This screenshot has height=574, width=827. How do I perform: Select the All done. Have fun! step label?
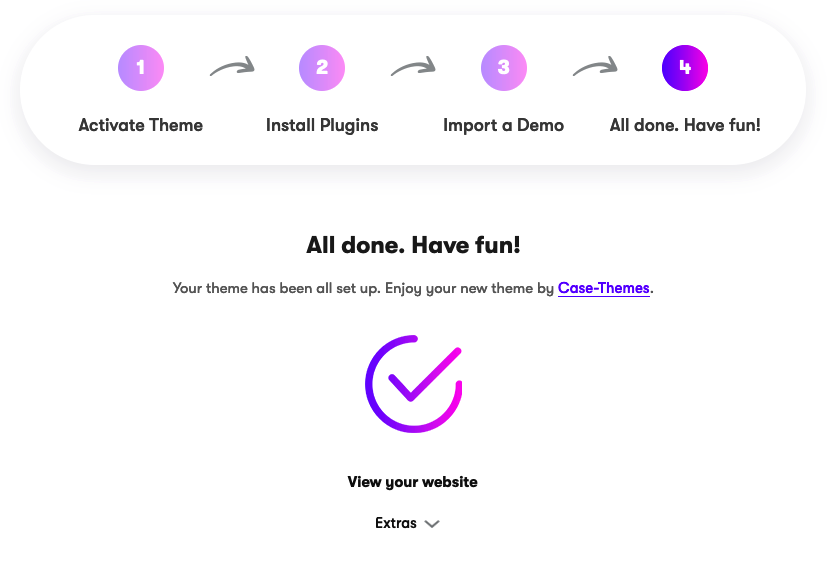click(x=685, y=125)
